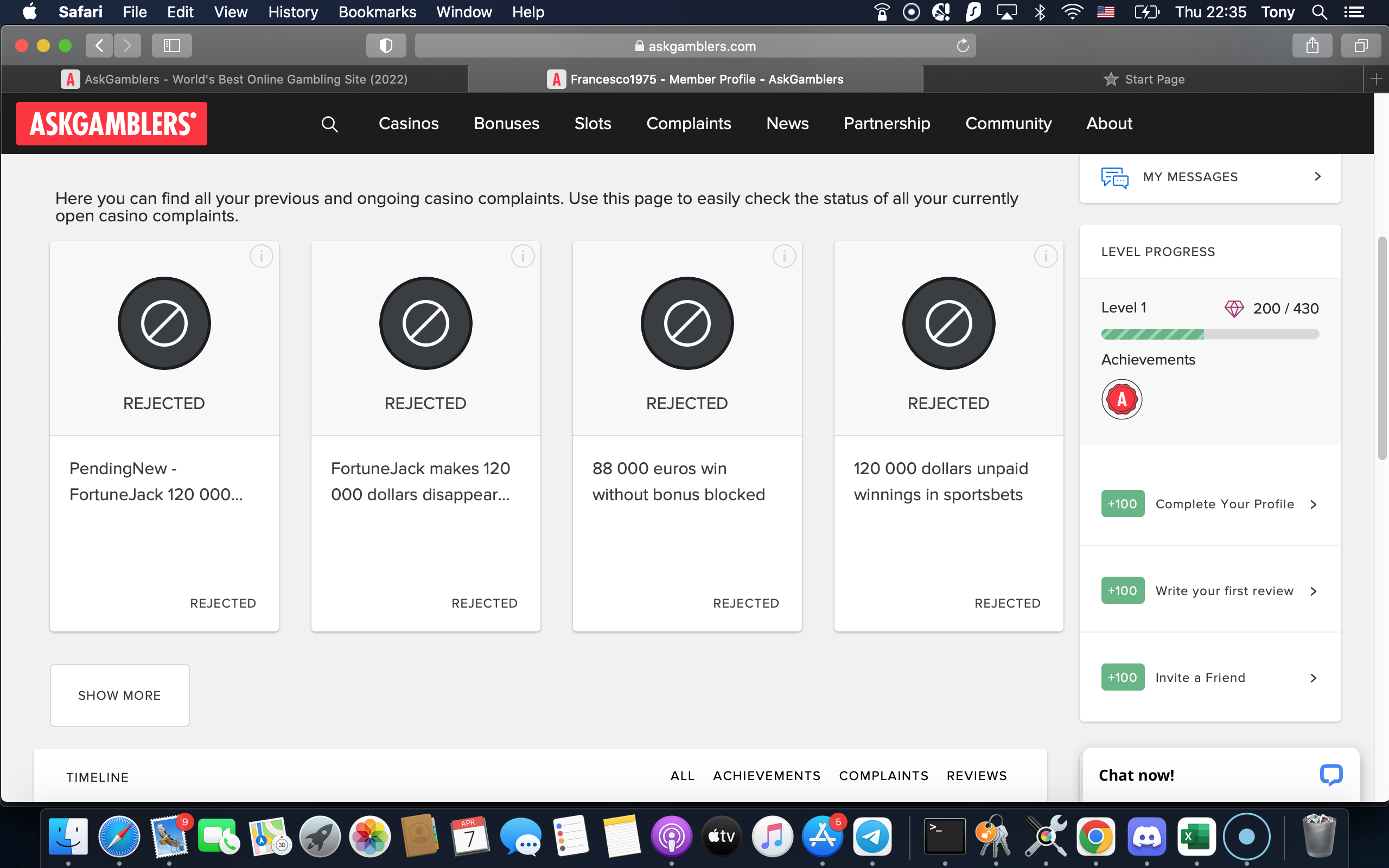Filter timeline by ALL
Image resolution: width=1389 pixels, height=868 pixels.
(683, 776)
